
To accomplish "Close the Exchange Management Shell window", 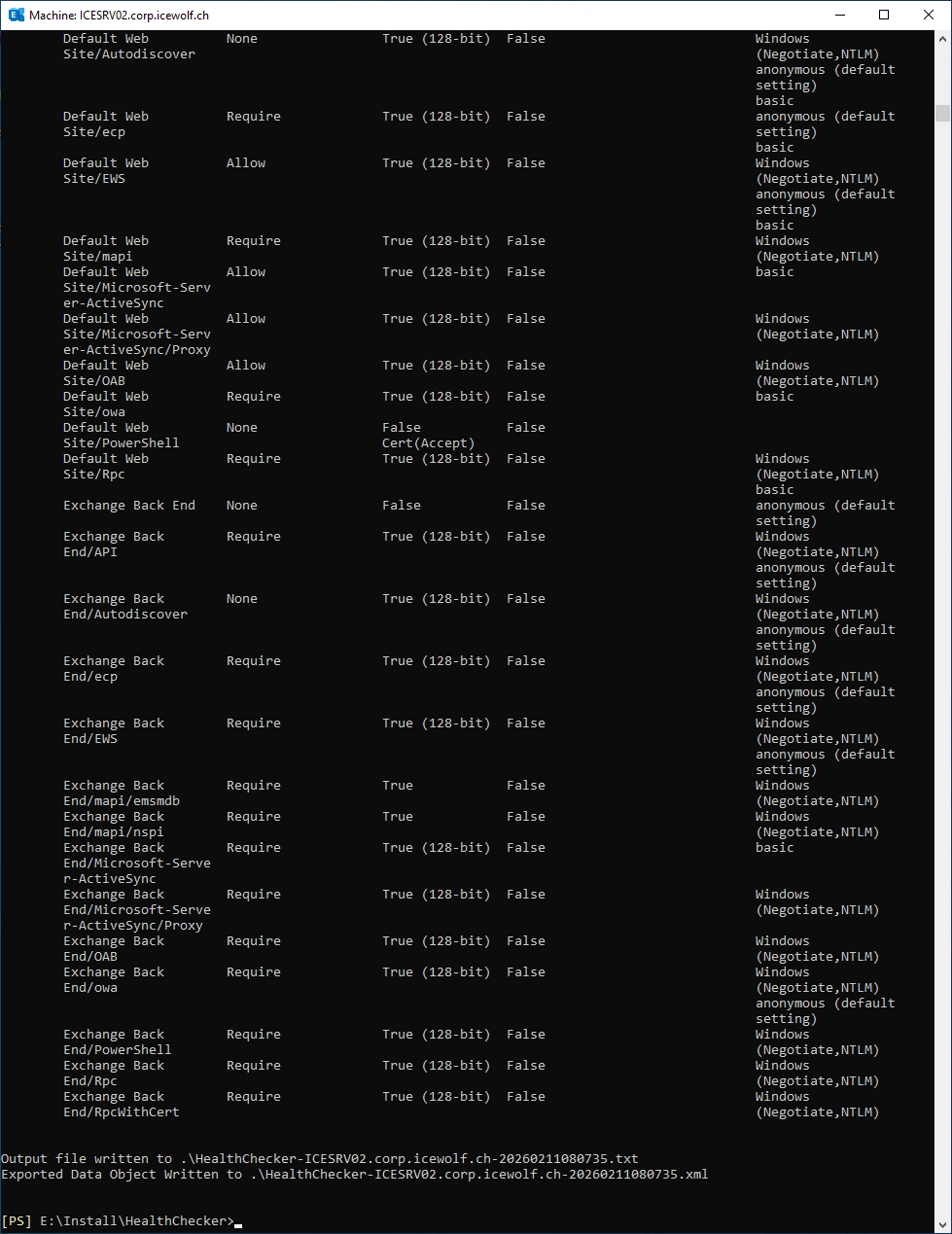I will (929, 15).
